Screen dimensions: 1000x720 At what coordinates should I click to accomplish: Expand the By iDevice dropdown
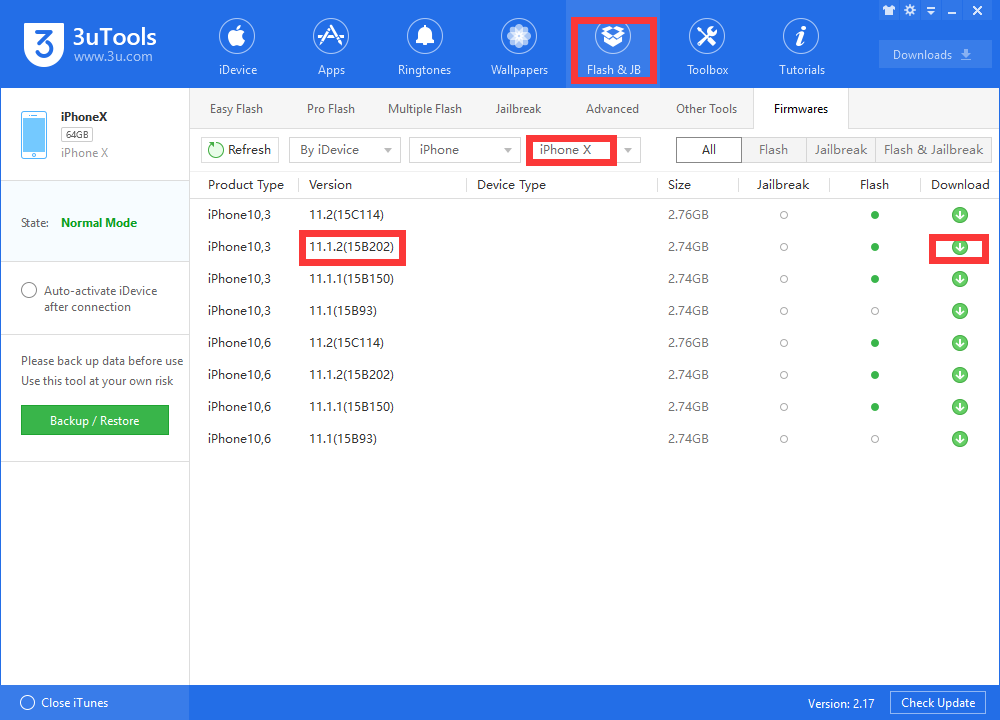[x=344, y=150]
